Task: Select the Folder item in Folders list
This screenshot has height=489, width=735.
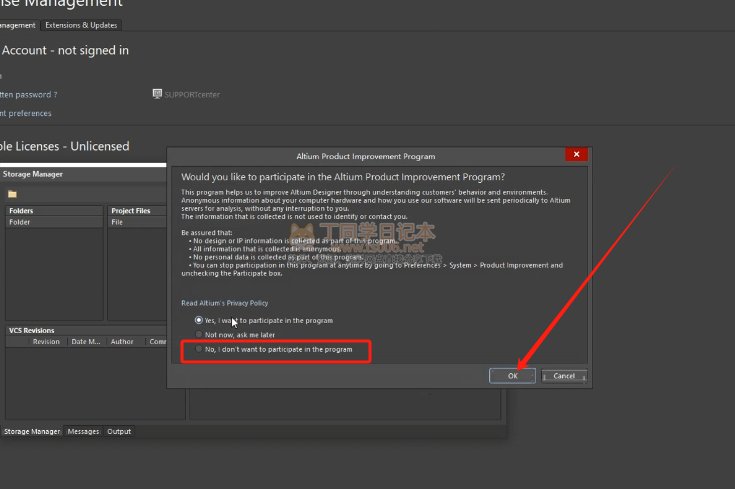Action: click(20, 222)
